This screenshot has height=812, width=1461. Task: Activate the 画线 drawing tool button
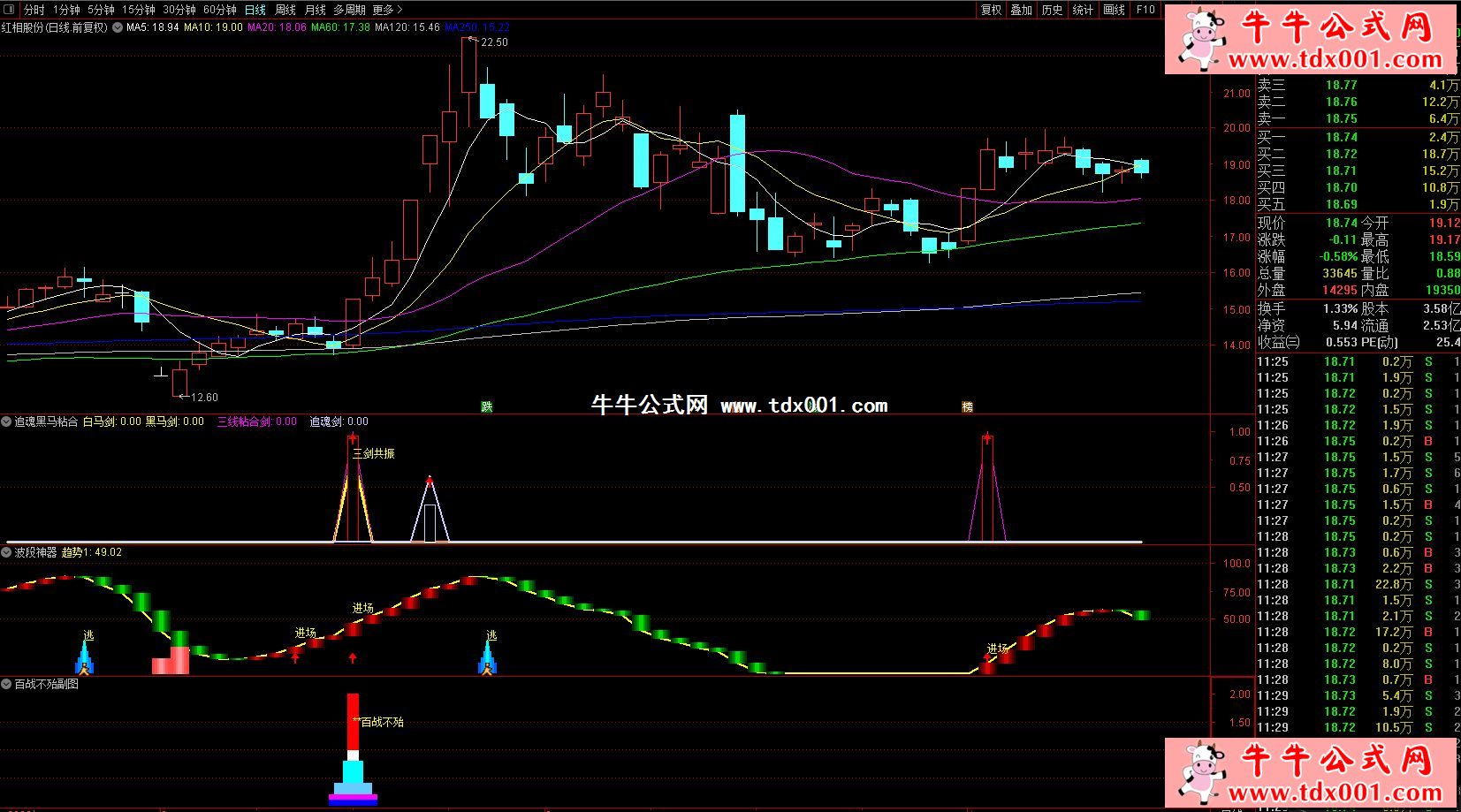[1115, 10]
